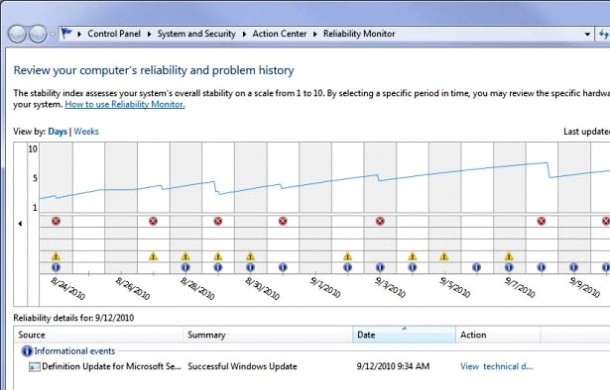Open the Action Center breadcrumb
Viewport: 610px width, 390px height.
pyautogui.click(x=279, y=34)
